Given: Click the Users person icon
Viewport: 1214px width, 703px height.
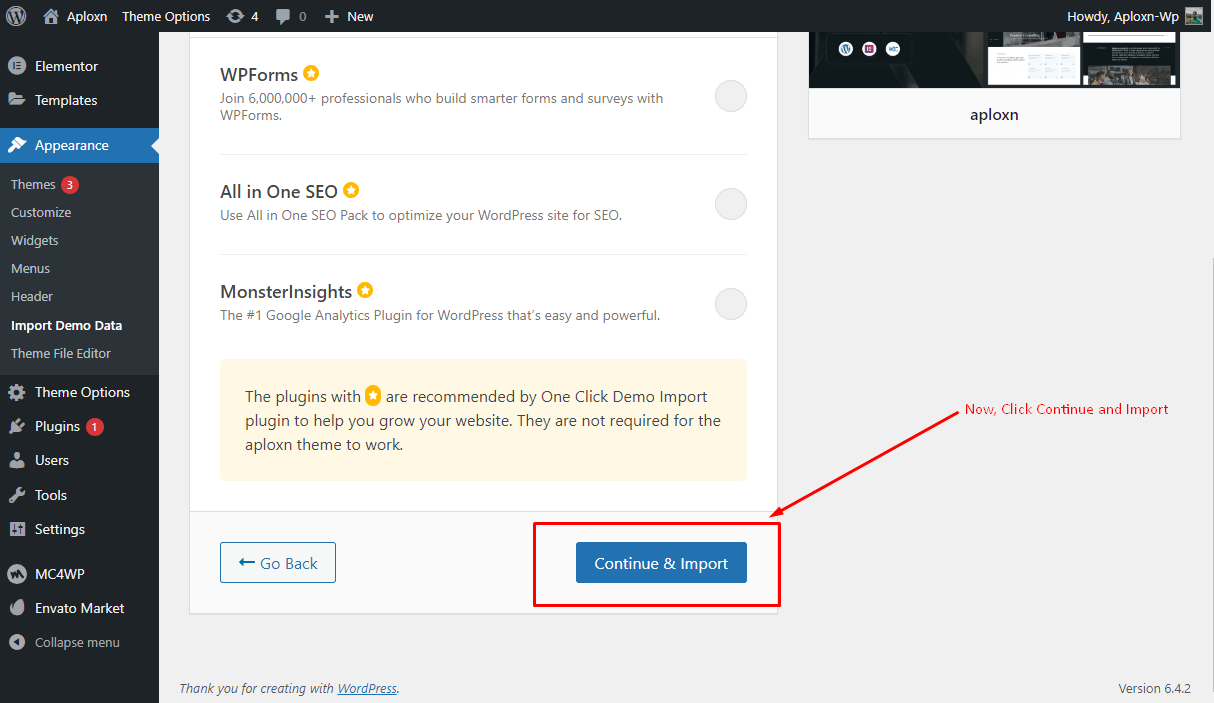Looking at the screenshot, I should coord(17,460).
